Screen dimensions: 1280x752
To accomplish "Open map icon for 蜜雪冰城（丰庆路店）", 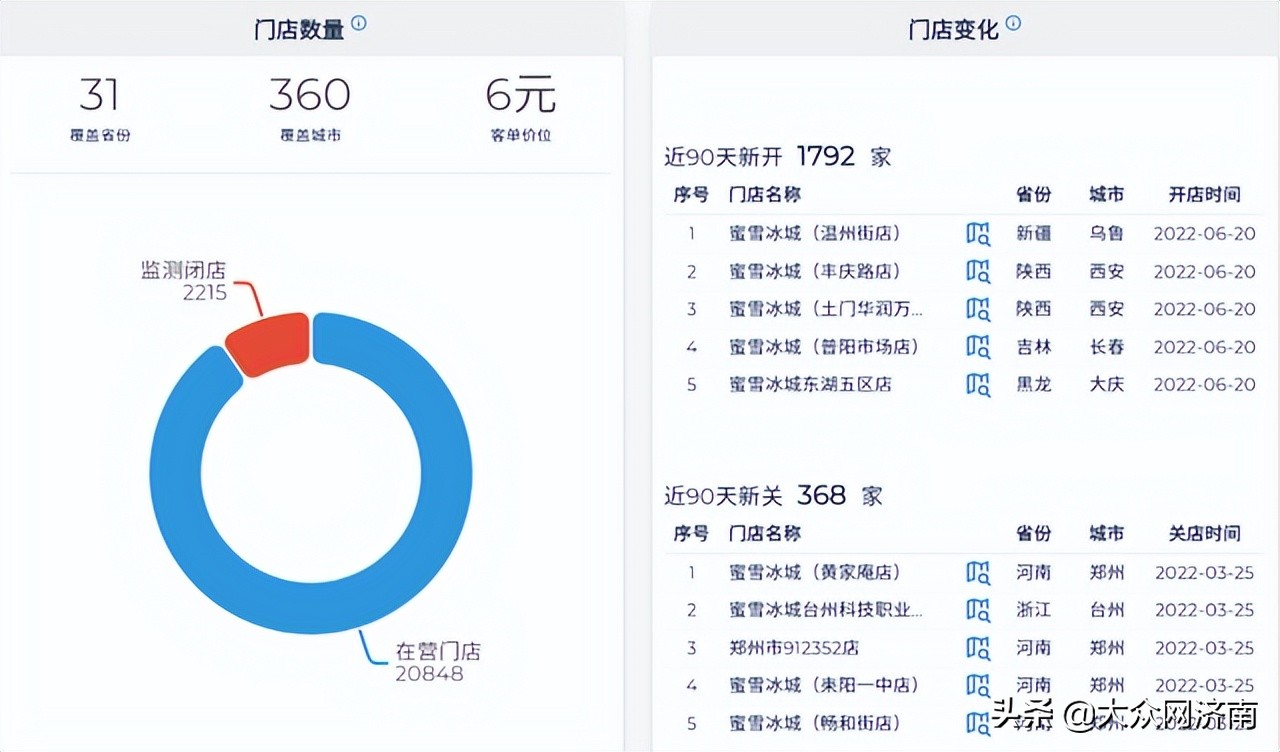I will coord(978,272).
